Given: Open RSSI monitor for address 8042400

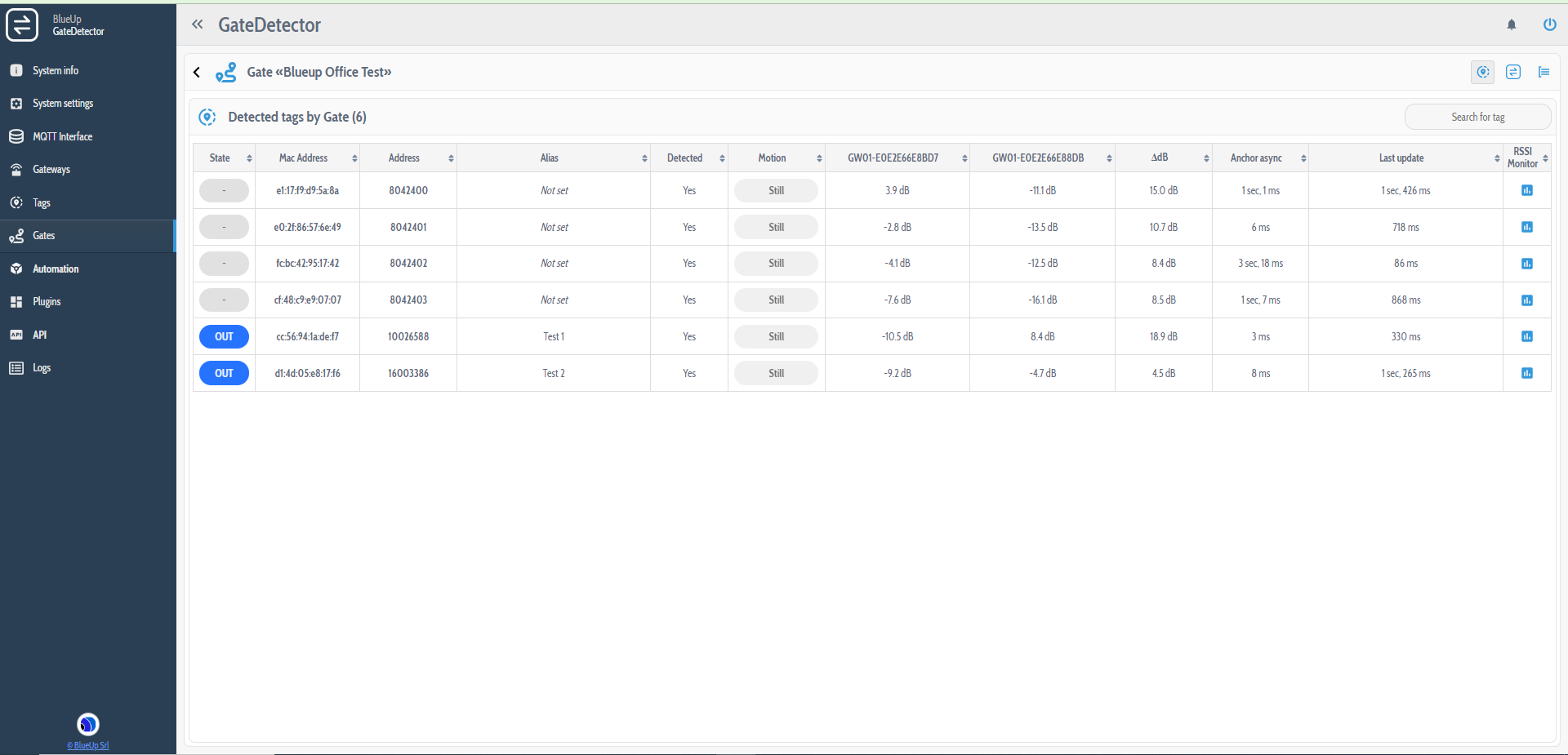Looking at the screenshot, I should point(1526,190).
